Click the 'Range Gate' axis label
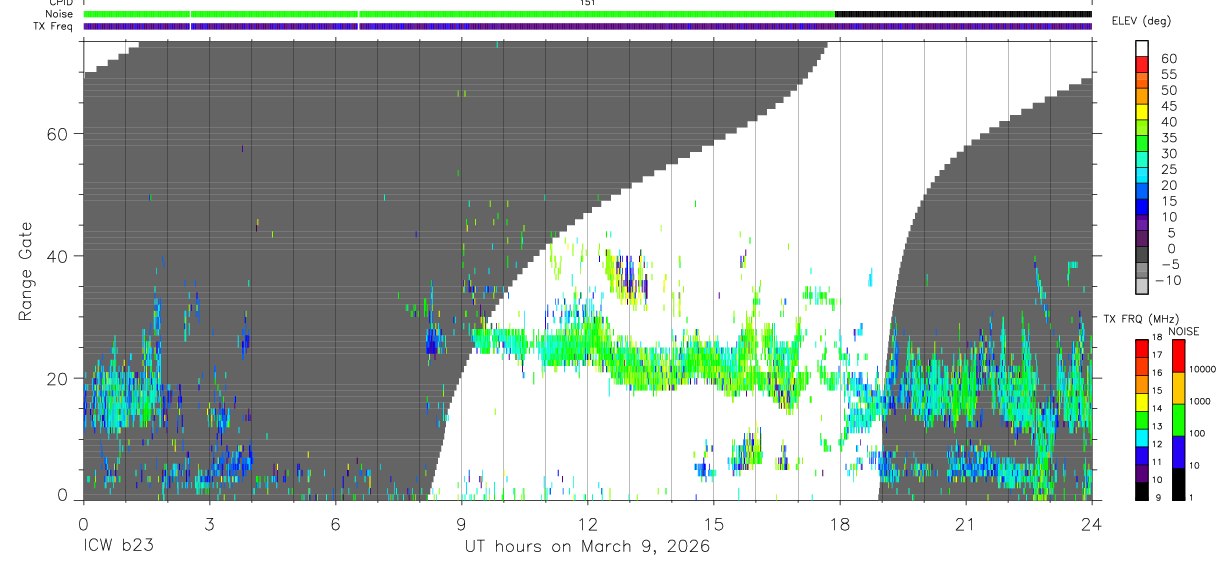Image resolution: width=1228 pixels, height=567 pixels. [26, 271]
